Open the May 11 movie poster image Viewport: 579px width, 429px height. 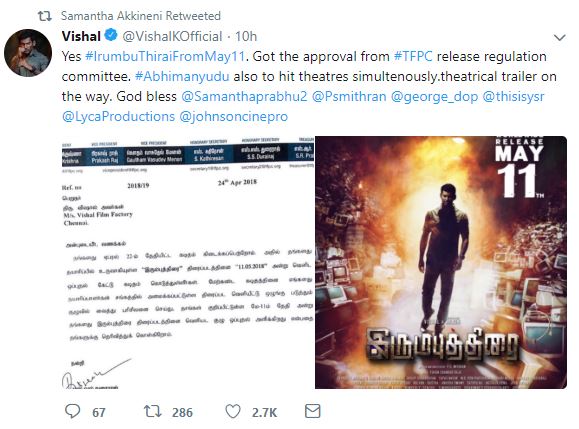pyautogui.click(x=441, y=262)
